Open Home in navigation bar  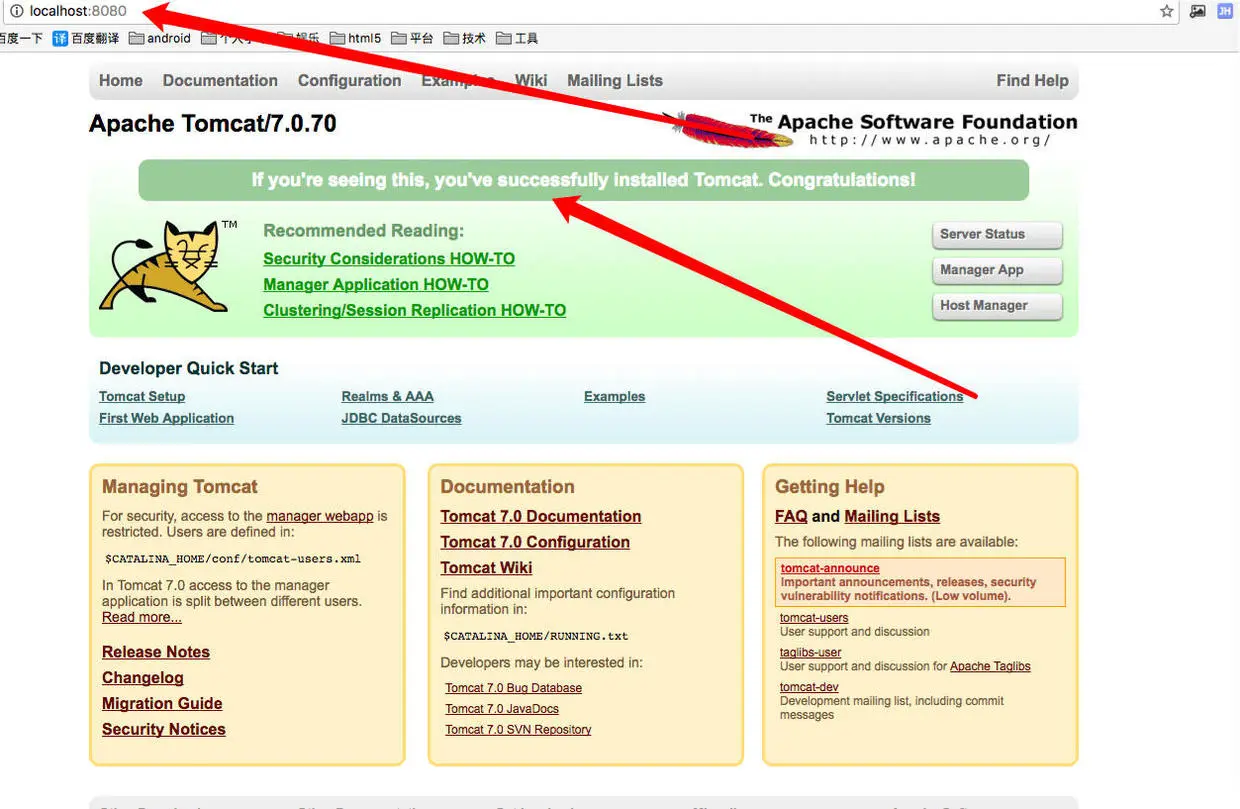pyautogui.click(x=121, y=81)
